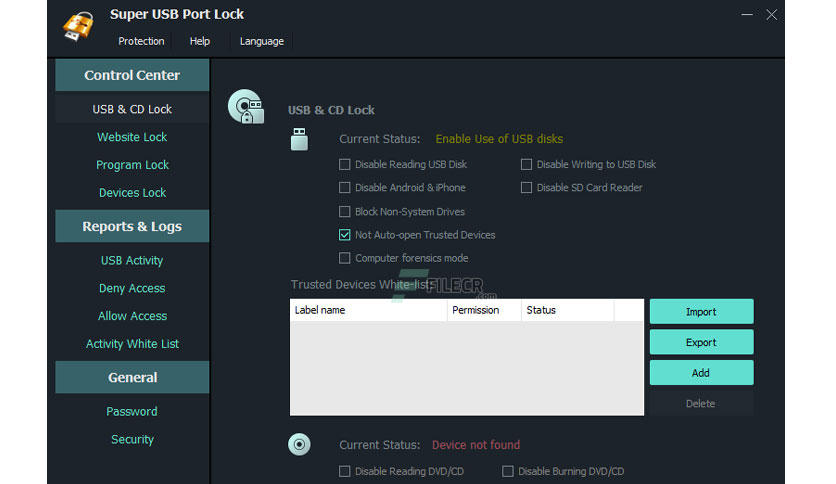Screen dimensions: 836x484
Task: Click the DVD/CD disc status icon
Action: pos(299,444)
